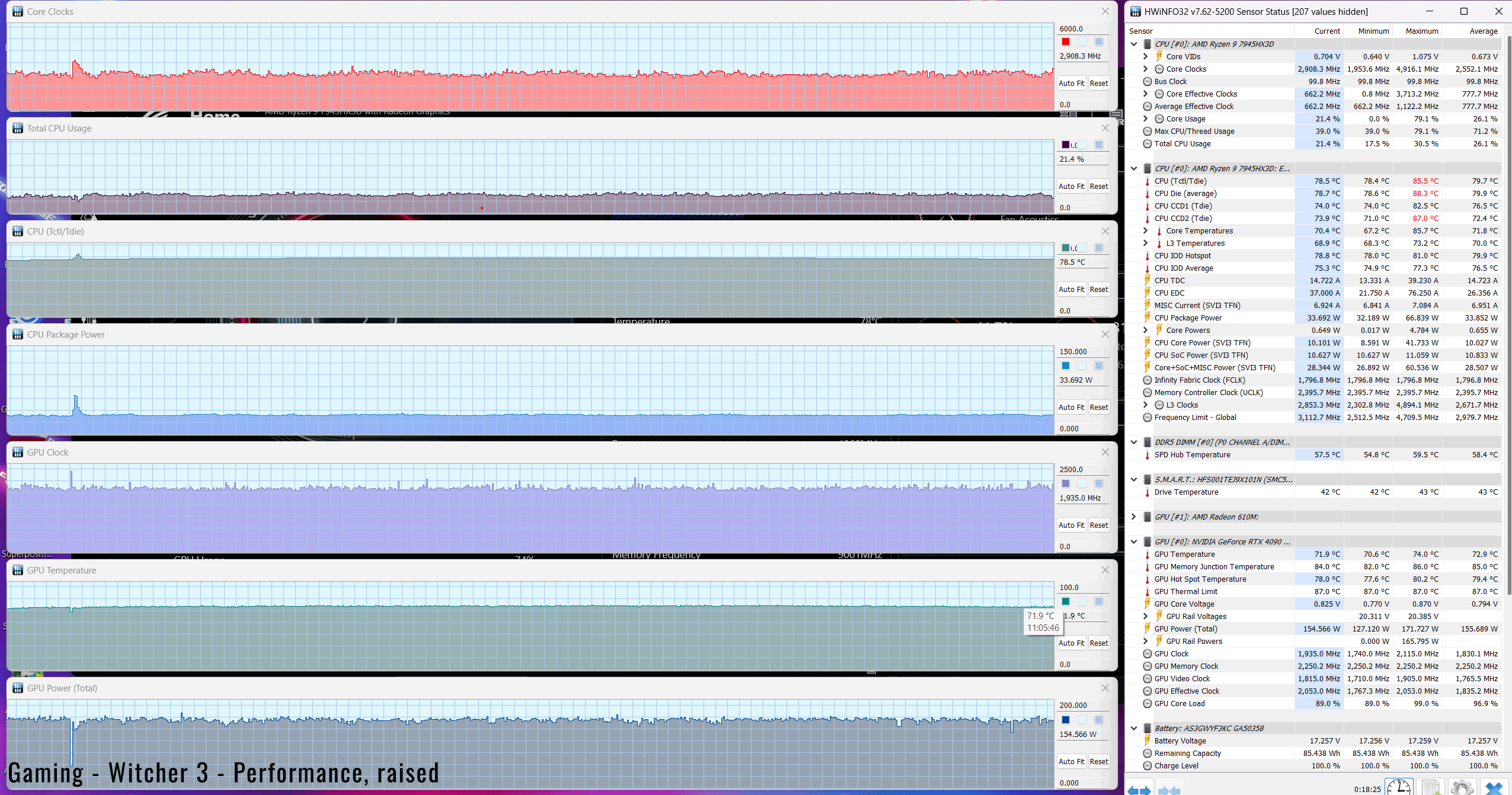
Task: Click the Core Clocks graph window icon
Action: pos(18,11)
